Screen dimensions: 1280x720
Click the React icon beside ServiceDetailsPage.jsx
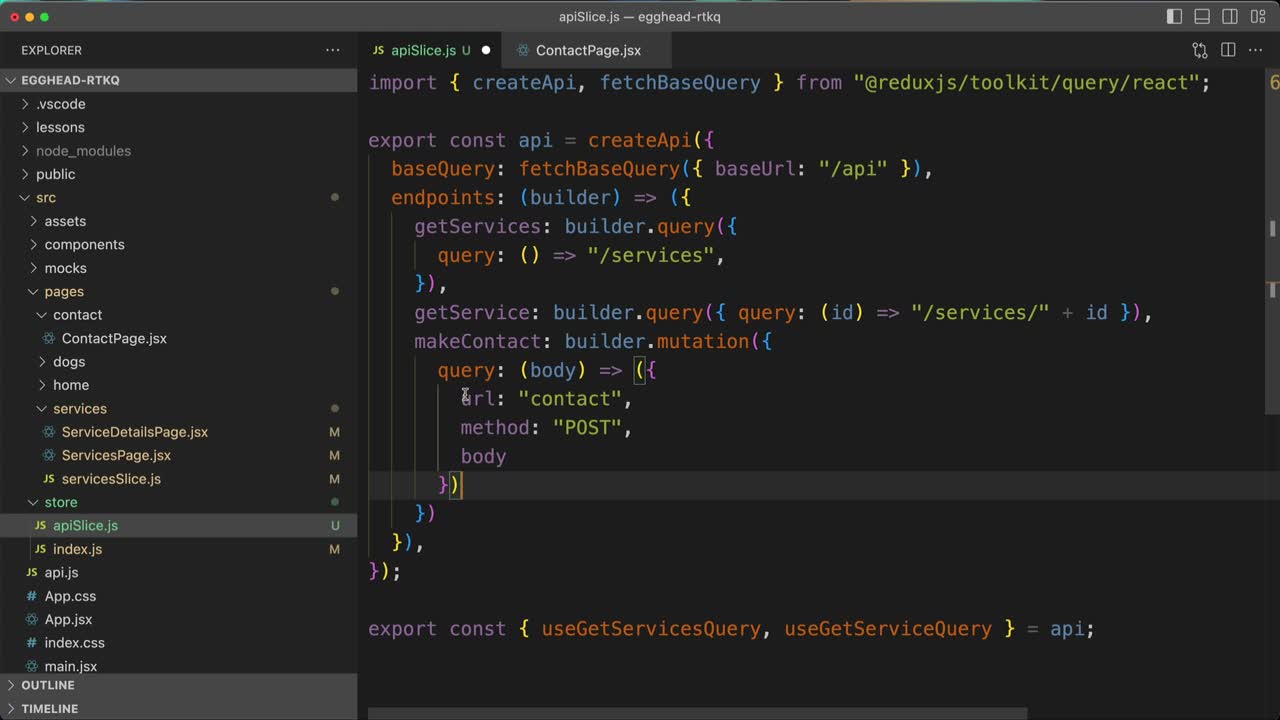point(49,432)
